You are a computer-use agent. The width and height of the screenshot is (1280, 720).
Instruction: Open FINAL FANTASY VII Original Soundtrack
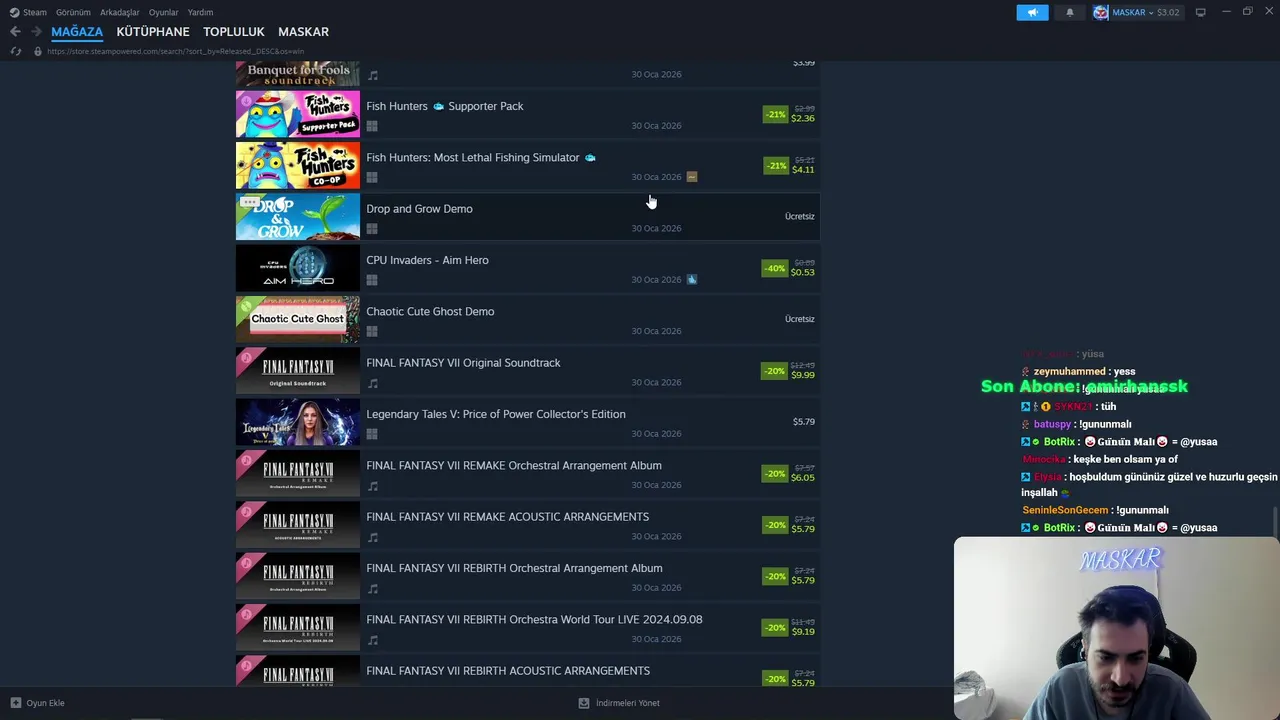coord(463,363)
